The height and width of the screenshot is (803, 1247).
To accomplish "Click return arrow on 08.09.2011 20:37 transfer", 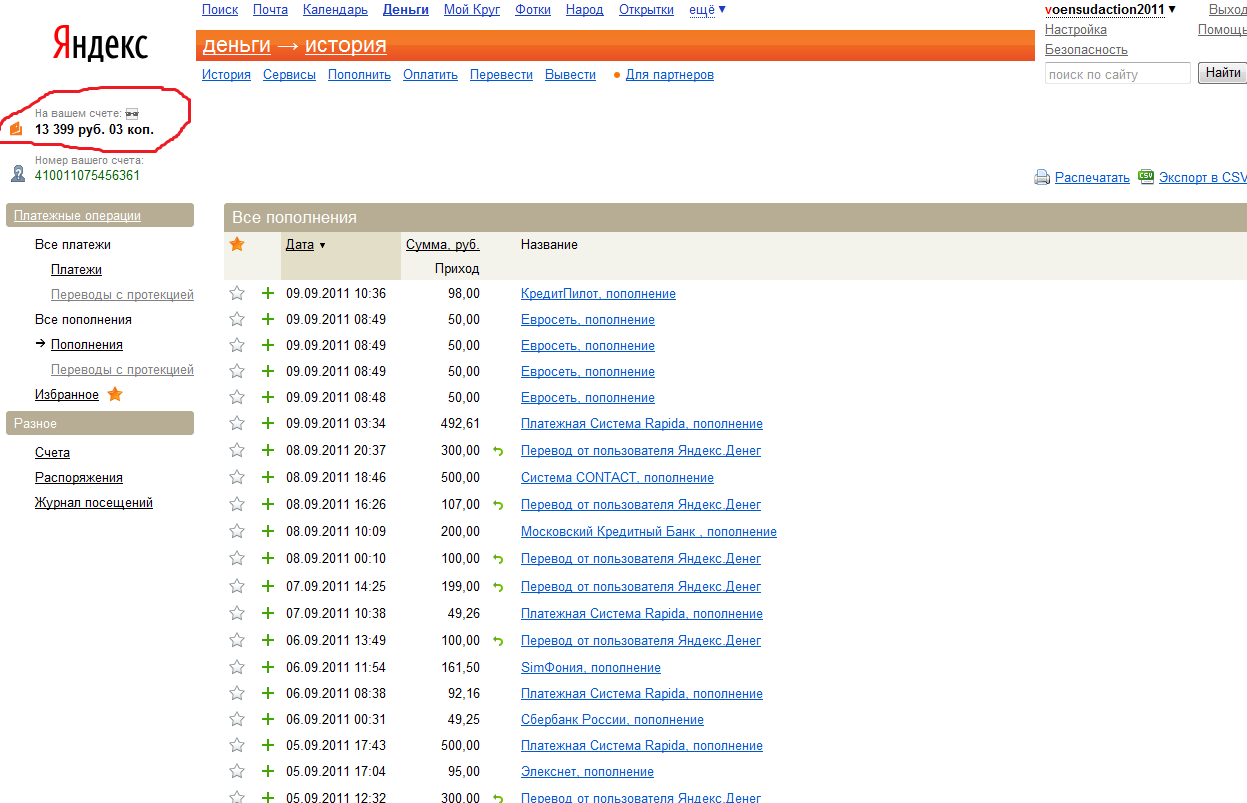I will [498, 451].
